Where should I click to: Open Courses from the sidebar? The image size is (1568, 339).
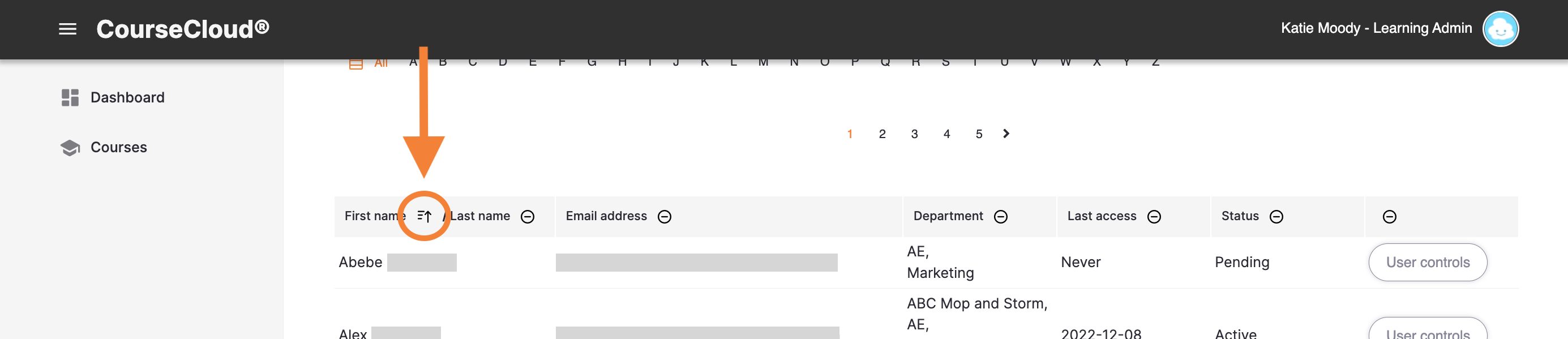(x=119, y=147)
